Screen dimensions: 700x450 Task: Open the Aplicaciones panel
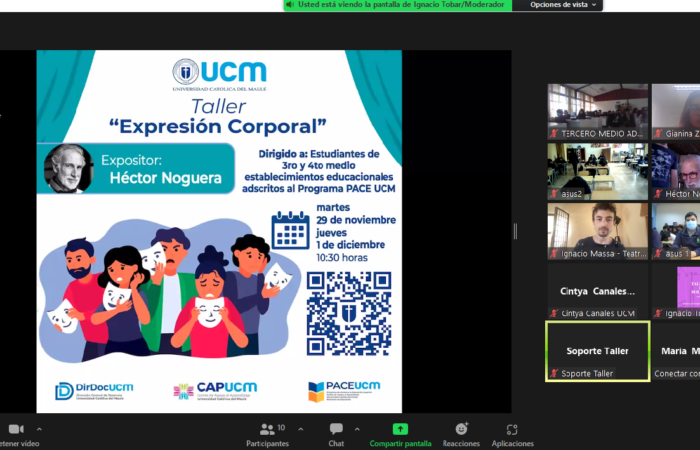[x=512, y=435]
